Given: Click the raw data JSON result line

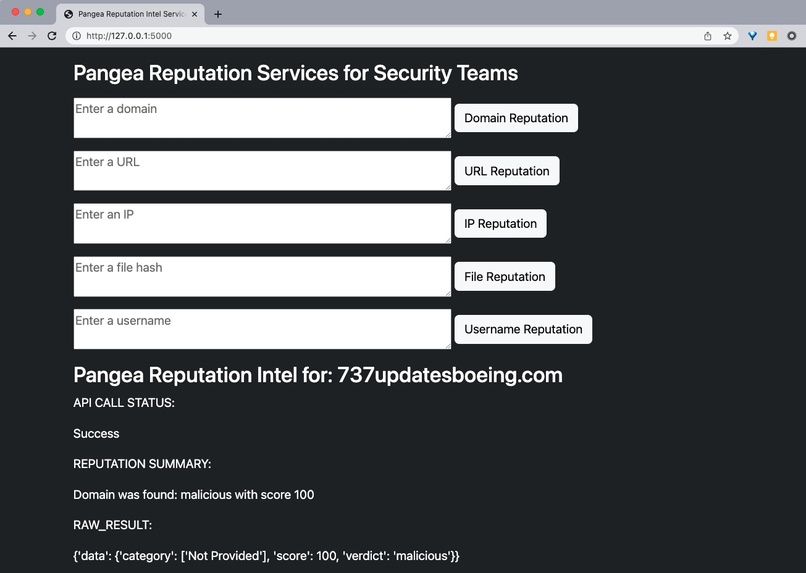Looking at the screenshot, I should tap(266, 556).
